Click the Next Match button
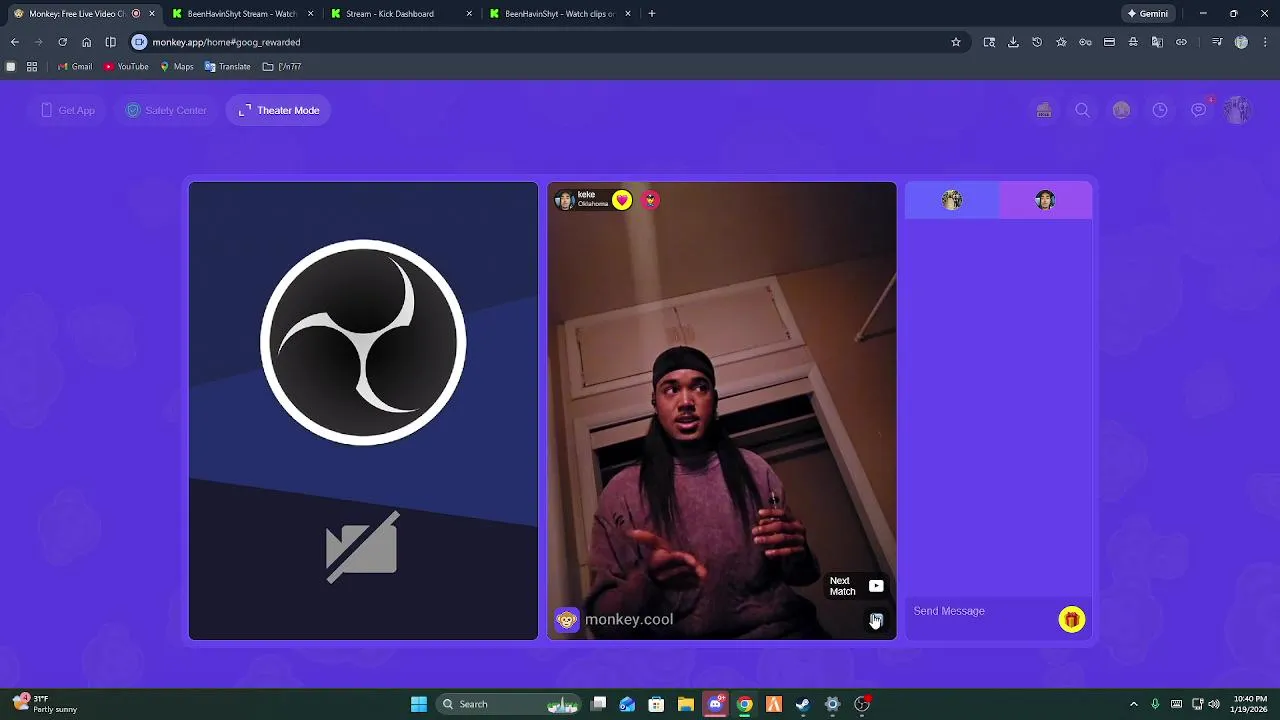Viewport: 1280px width, 720px height. (x=856, y=586)
